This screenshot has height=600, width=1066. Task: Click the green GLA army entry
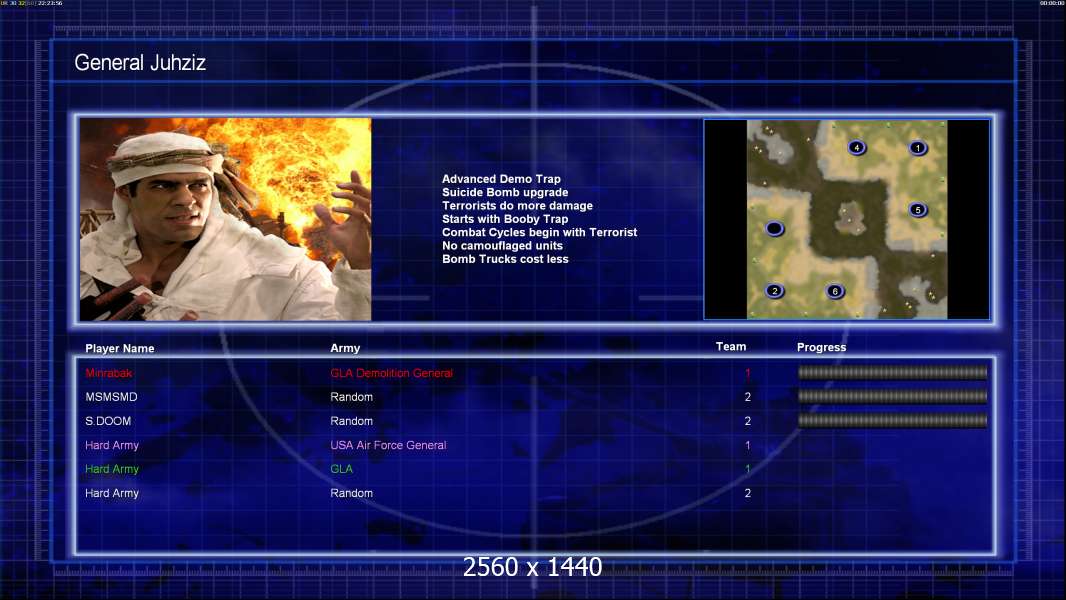[x=341, y=469]
